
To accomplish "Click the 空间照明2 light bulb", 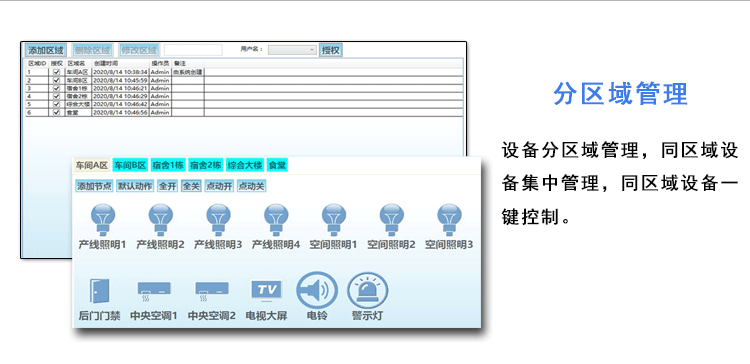I will tap(391, 220).
